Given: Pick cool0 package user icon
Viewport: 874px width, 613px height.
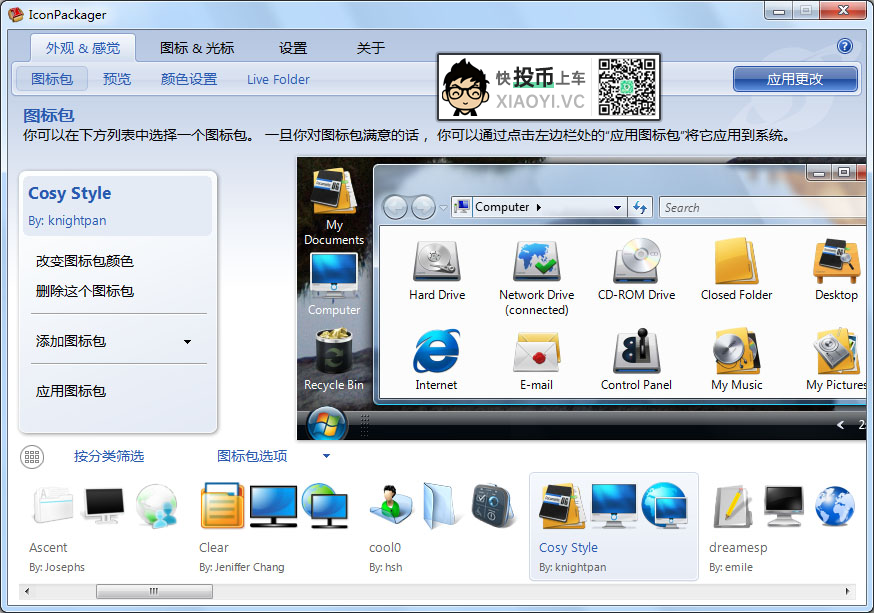Looking at the screenshot, I should tap(391, 504).
